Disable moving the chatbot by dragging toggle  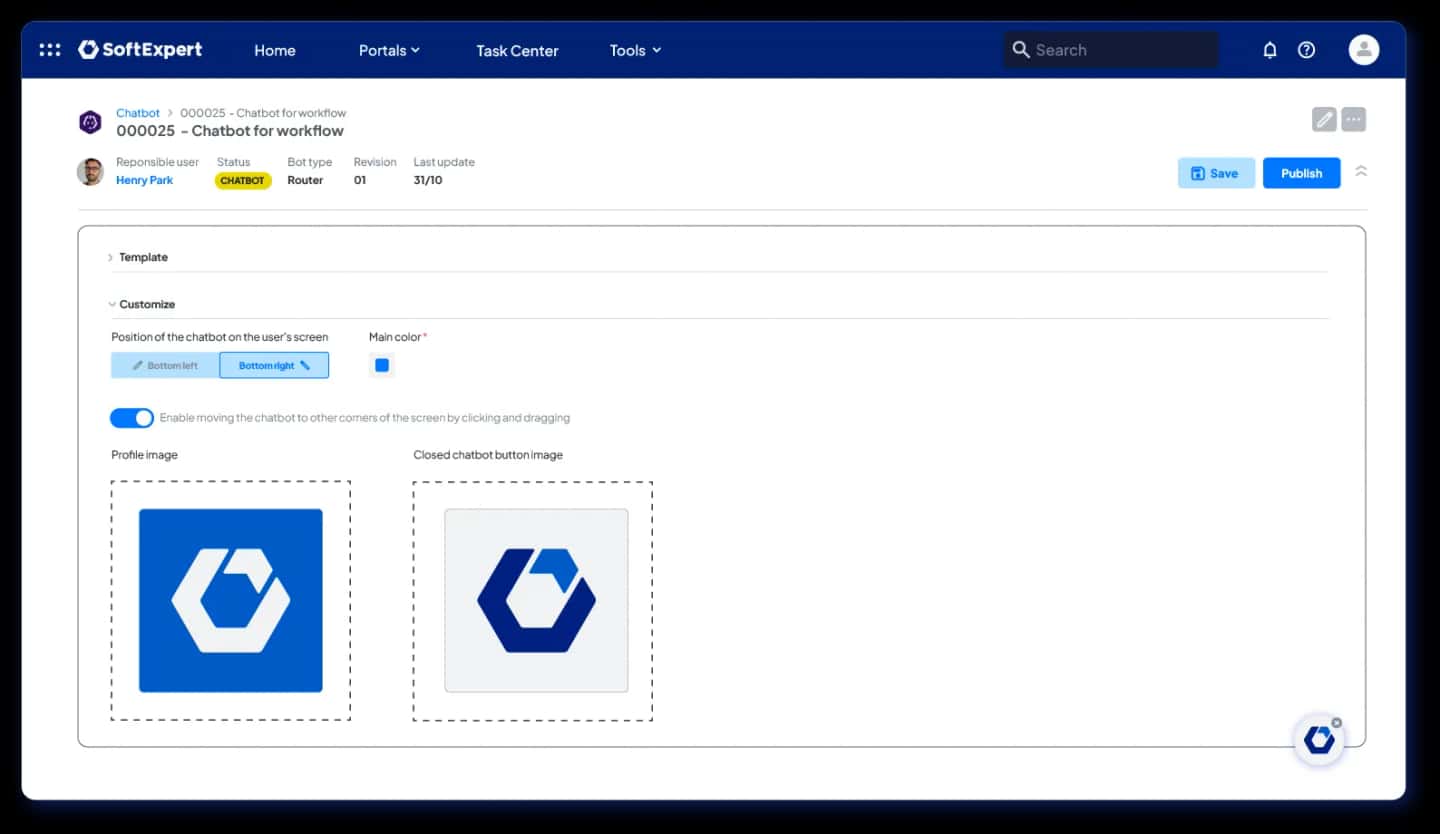(x=132, y=418)
